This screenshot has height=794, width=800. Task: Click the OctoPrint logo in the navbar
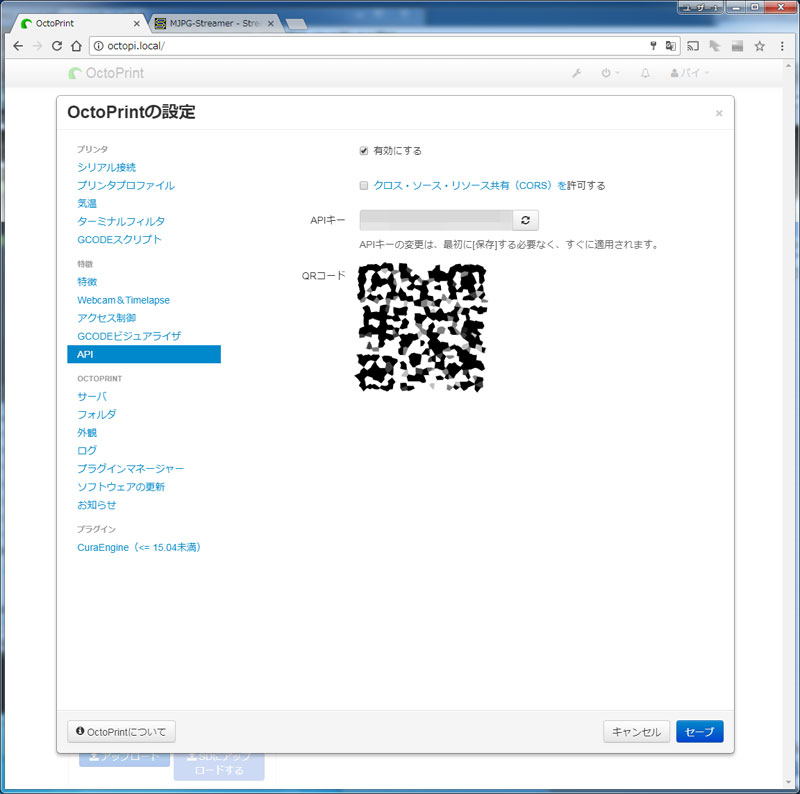pyautogui.click(x=106, y=73)
